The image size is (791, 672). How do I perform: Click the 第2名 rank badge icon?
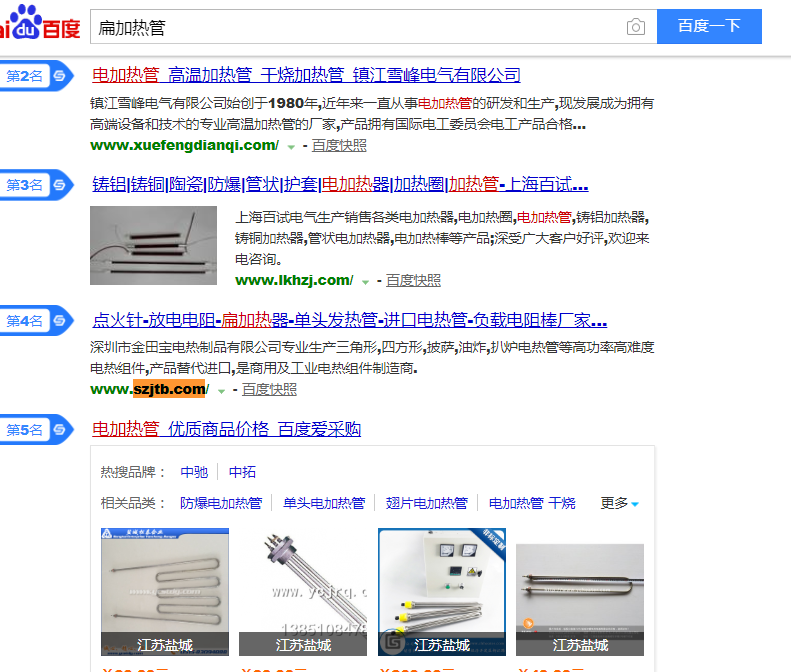[35, 76]
